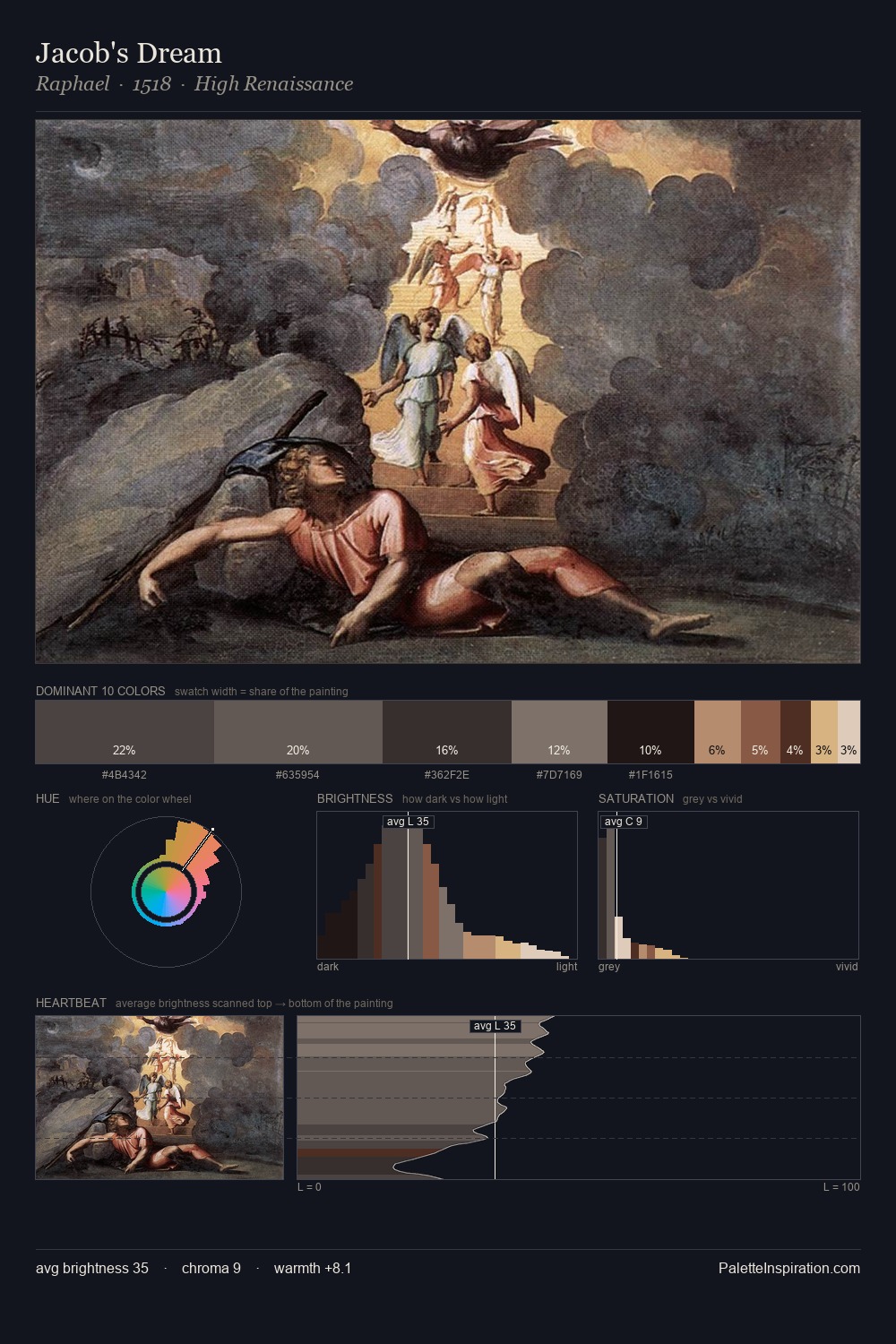The width and height of the screenshot is (896, 1344).
Task: Click the 'HUE' section heading
Action: [47, 798]
